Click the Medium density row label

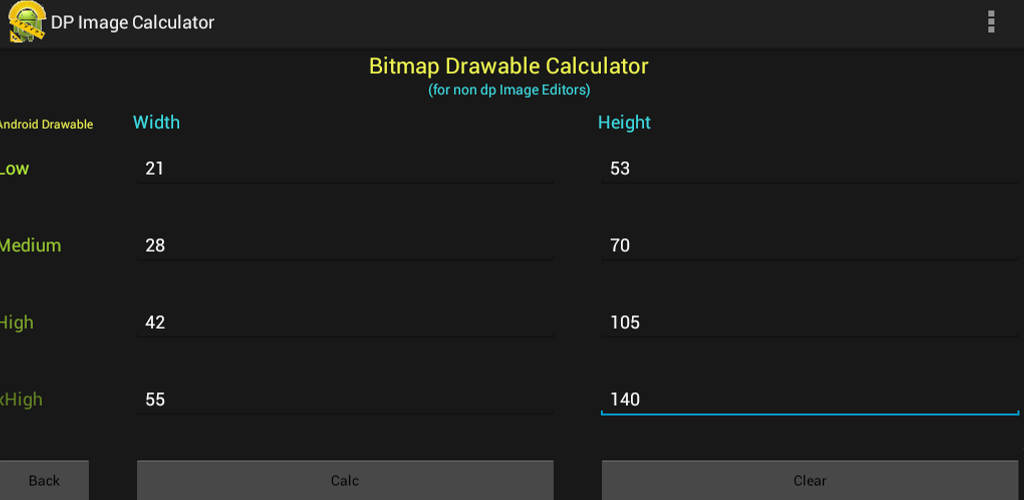tap(31, 246)
